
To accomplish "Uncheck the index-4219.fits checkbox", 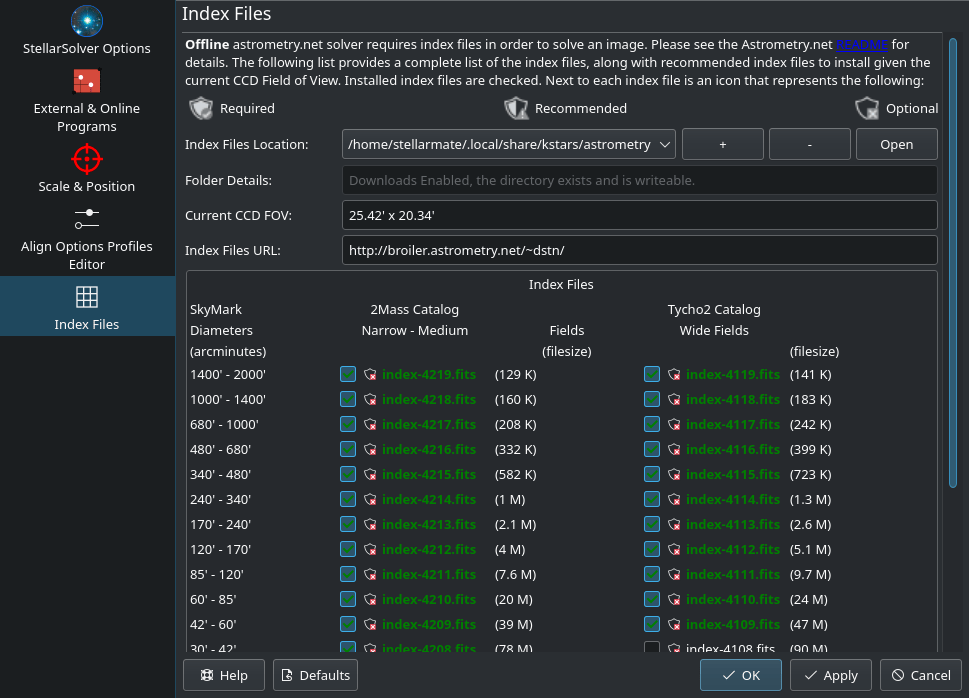I will click(x=348, y=374).
